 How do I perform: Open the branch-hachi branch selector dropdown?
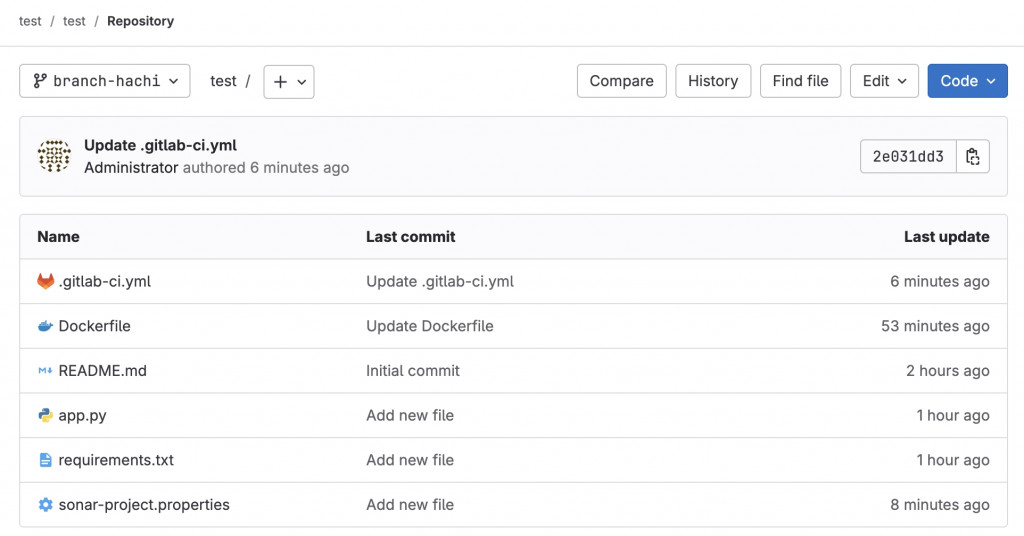coord(105,81)
